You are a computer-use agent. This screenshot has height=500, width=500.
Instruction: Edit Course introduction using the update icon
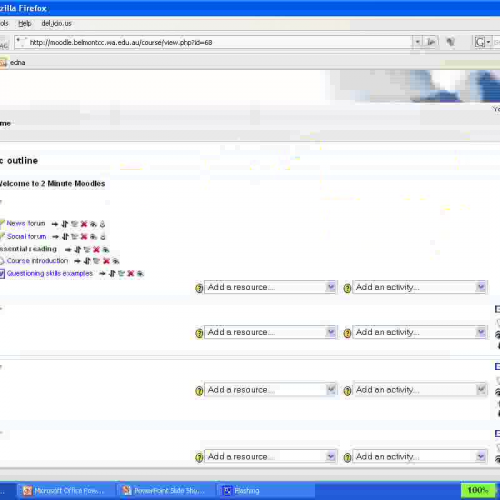coord(96,261)
